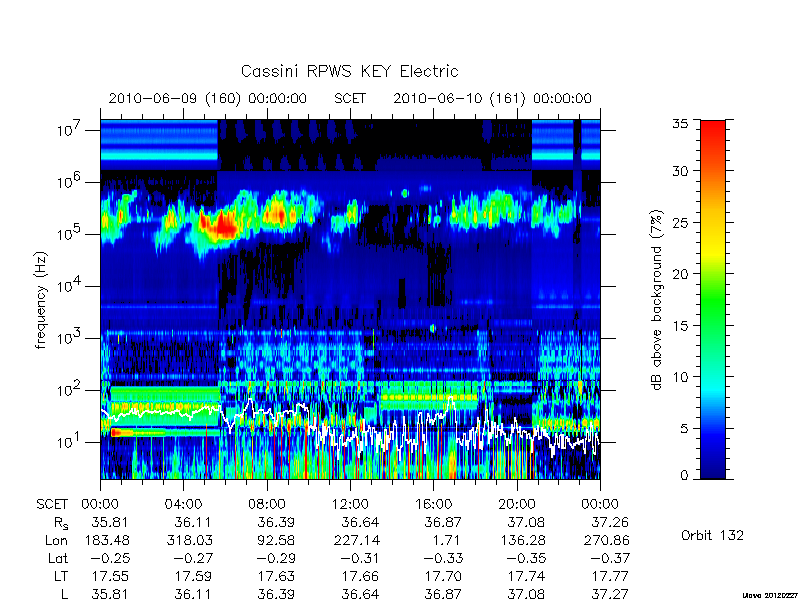Click the 'SCET' label in the top header

[350, 98]
